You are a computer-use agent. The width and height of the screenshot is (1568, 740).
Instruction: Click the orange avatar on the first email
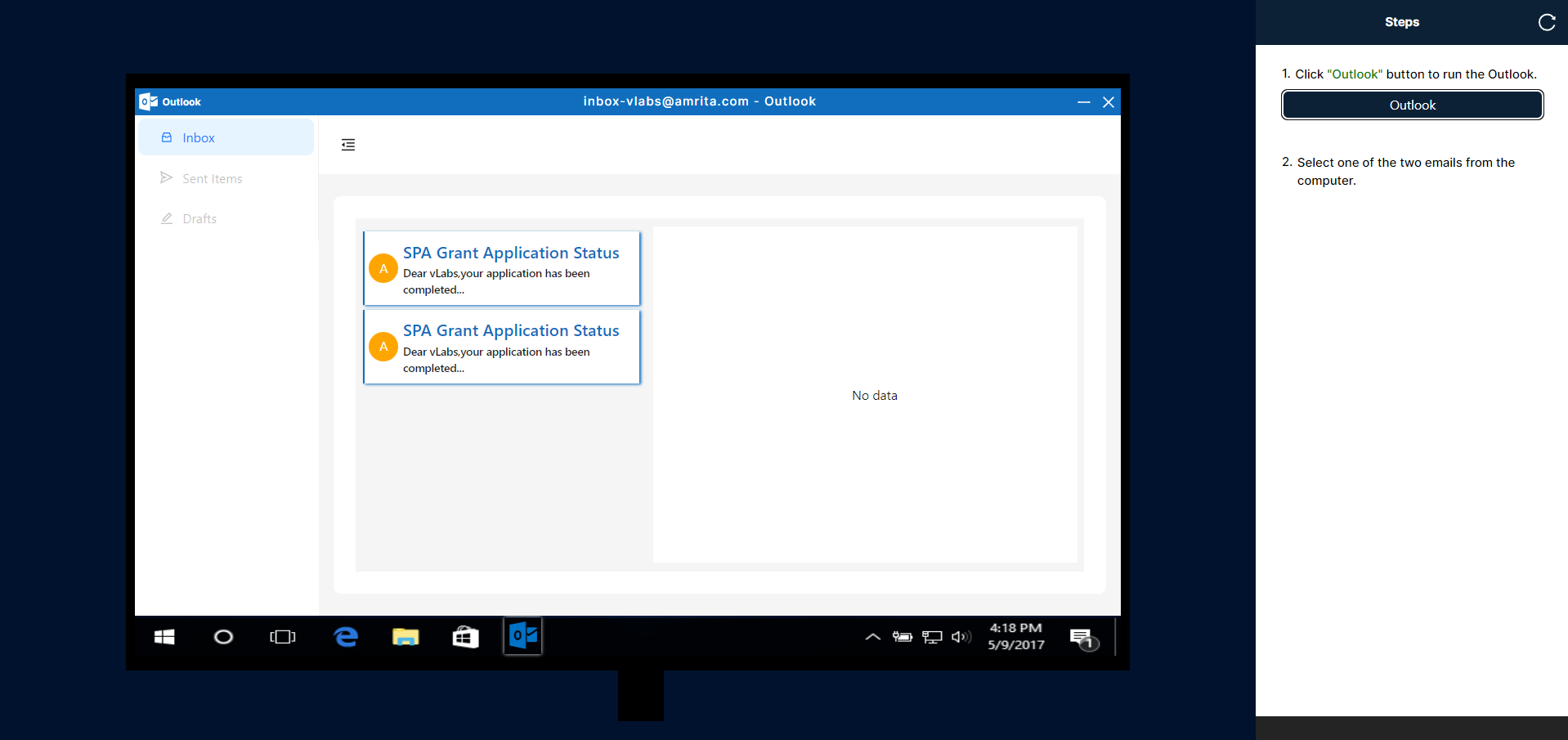pos(383,268)
